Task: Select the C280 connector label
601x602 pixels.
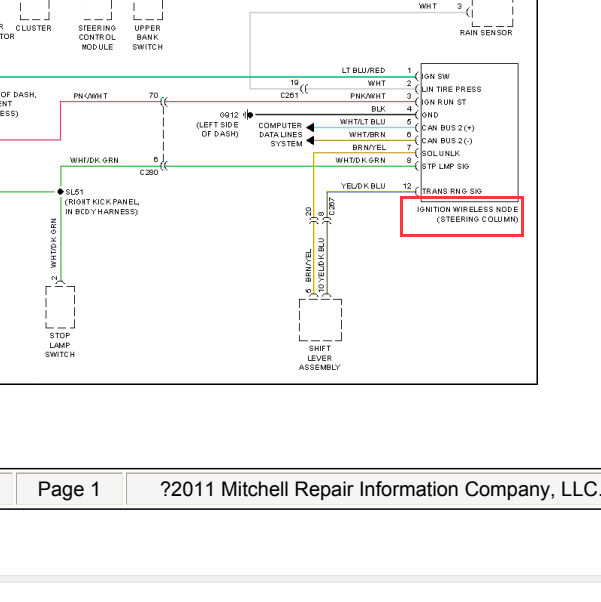Action: (x=149, y=172)
